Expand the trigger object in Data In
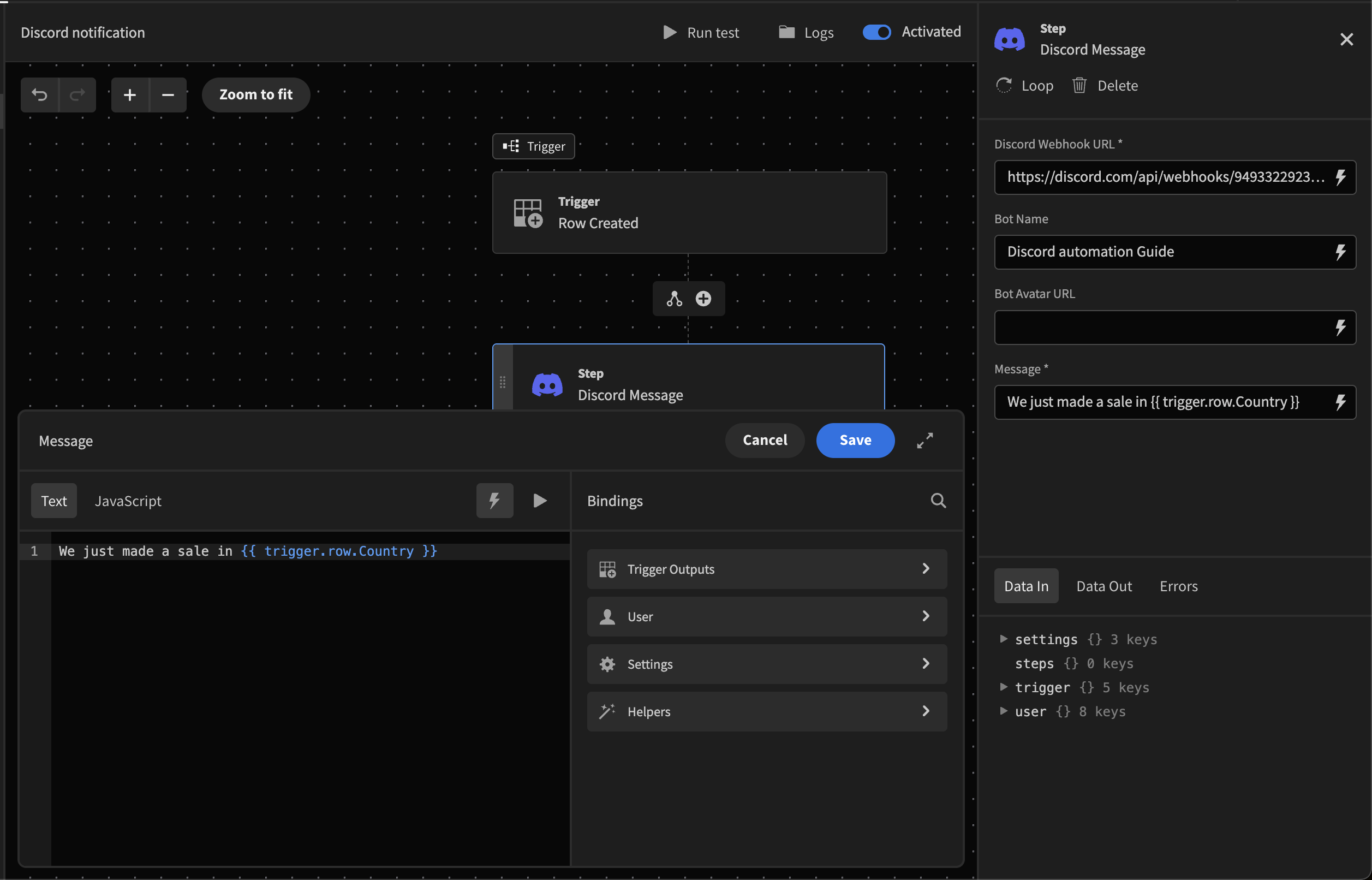Viewport: 1372px width, 880px height. point(1004,687)
